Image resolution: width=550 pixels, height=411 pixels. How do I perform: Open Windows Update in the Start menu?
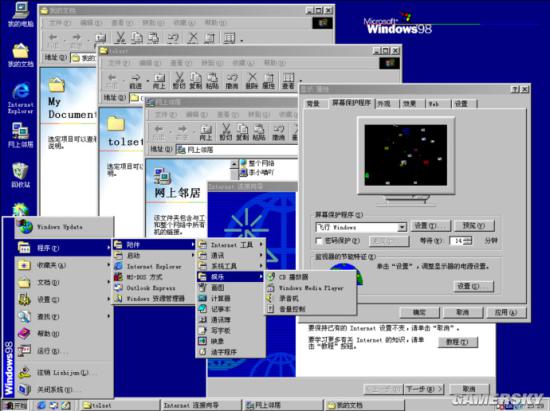click(x=64, y=227)
